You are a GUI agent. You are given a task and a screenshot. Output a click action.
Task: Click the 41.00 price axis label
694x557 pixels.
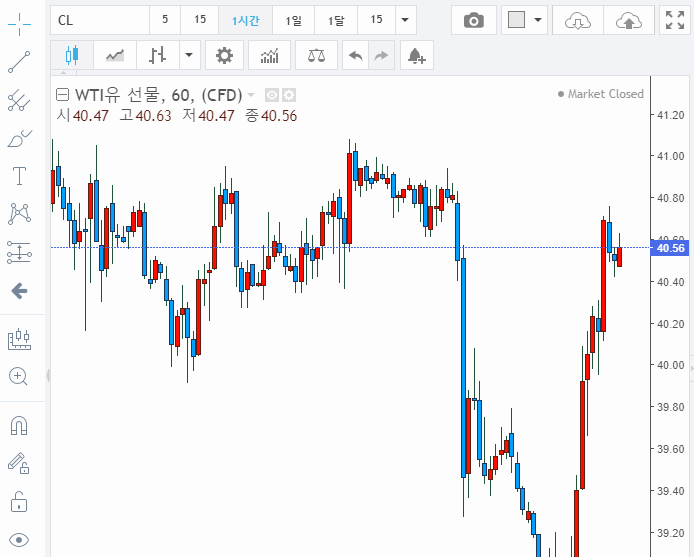coord(670,156)
